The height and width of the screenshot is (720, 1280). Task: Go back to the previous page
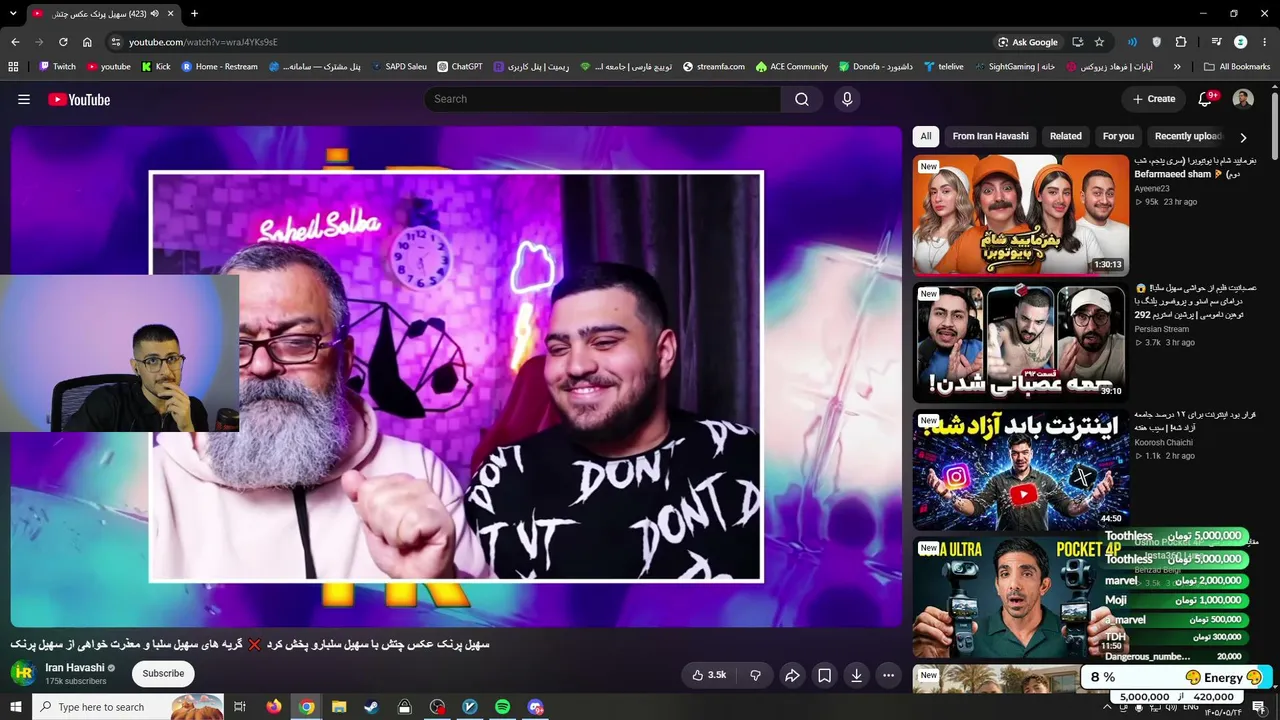(x=15, y=42)
